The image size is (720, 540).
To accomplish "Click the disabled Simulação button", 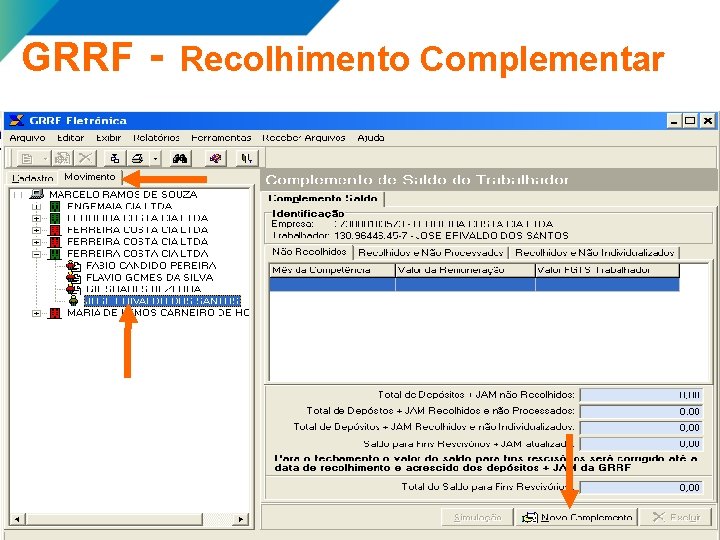I will coord(478,518).
